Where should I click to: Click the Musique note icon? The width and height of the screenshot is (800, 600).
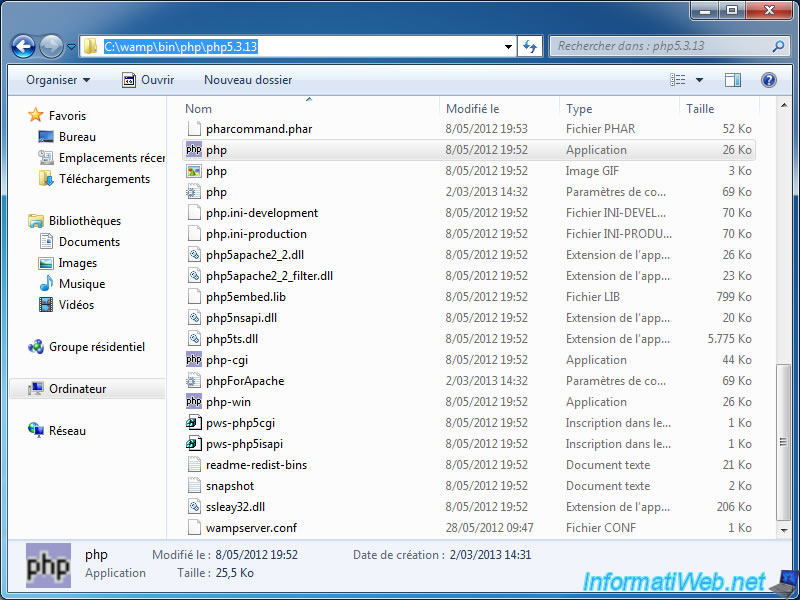pos(45,284)
